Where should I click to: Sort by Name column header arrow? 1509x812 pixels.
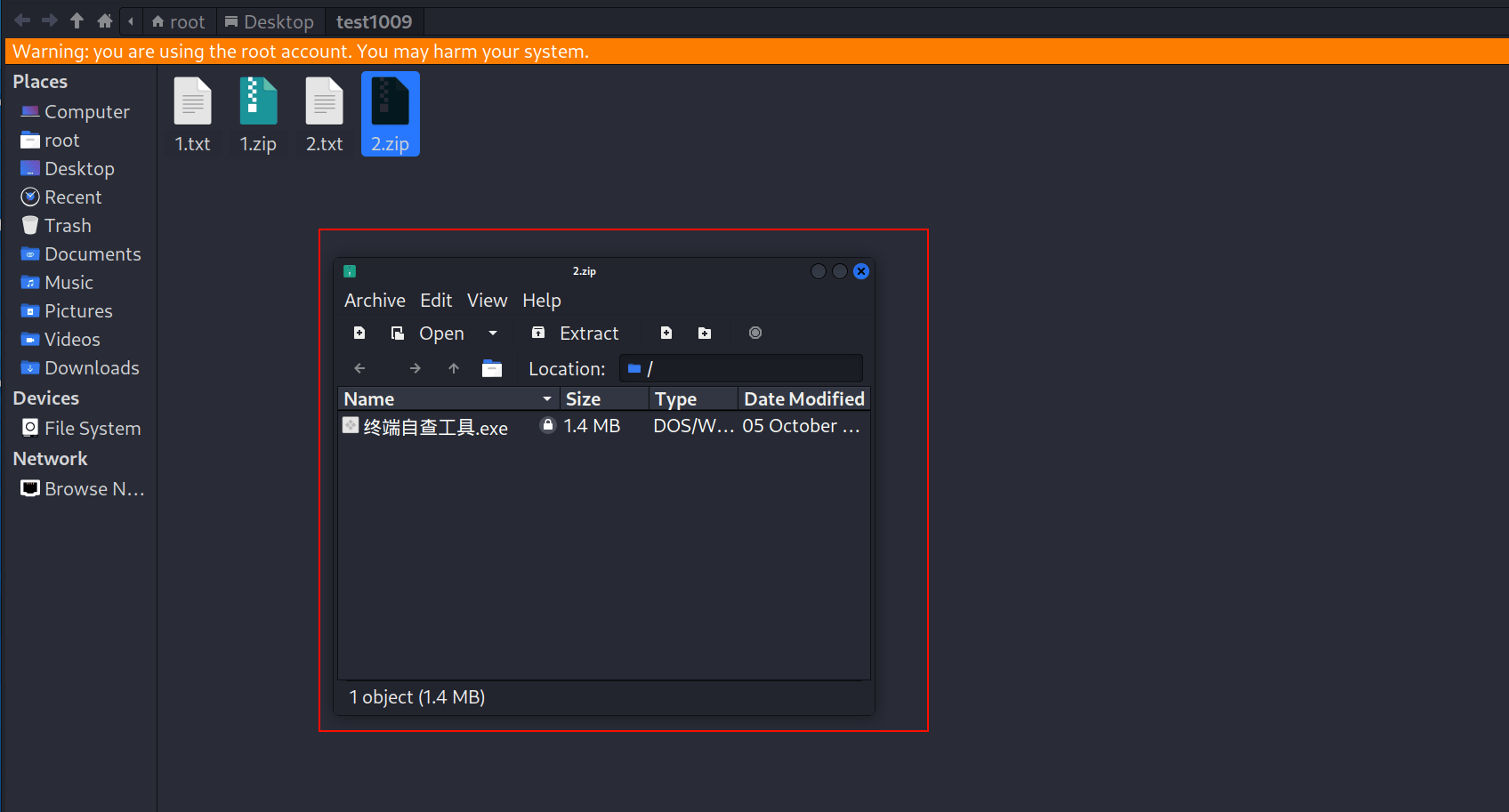pos(547,399)
